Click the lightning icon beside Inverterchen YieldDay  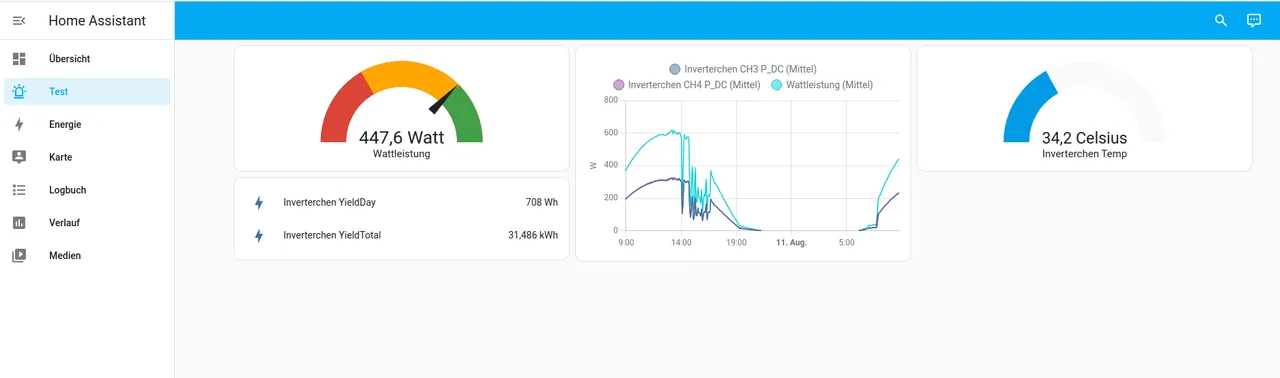(259, 203)
